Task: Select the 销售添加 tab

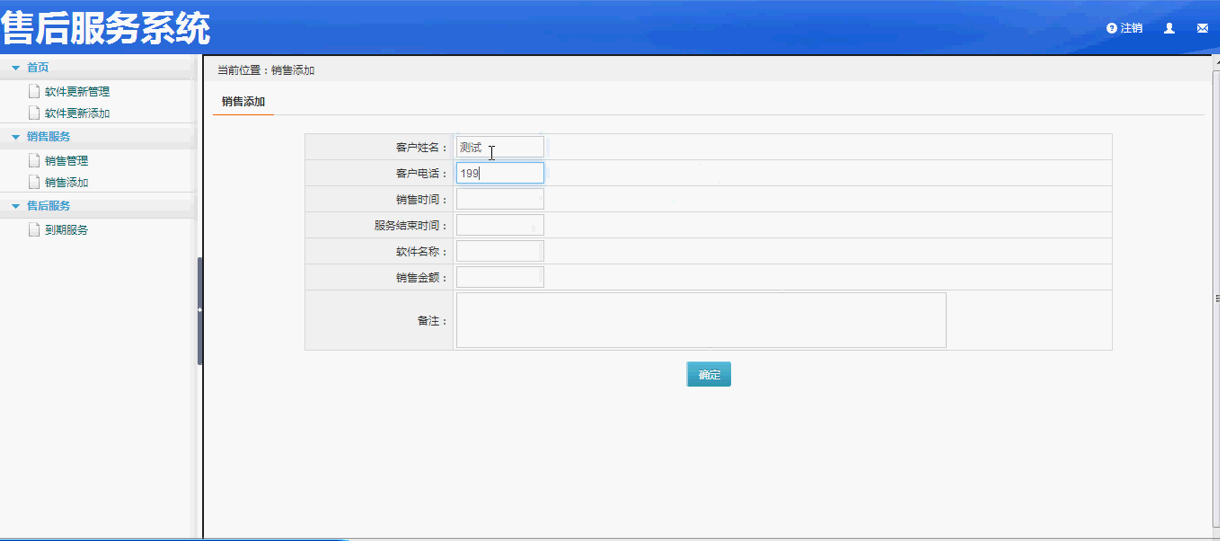Action: [243, 102]
